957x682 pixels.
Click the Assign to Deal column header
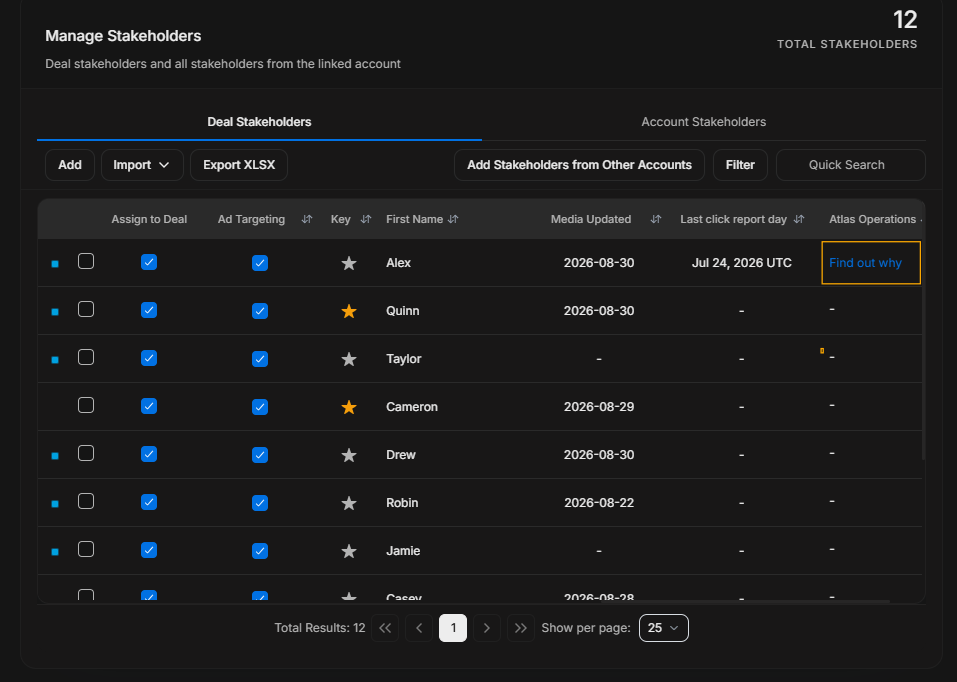click(149, 219)
